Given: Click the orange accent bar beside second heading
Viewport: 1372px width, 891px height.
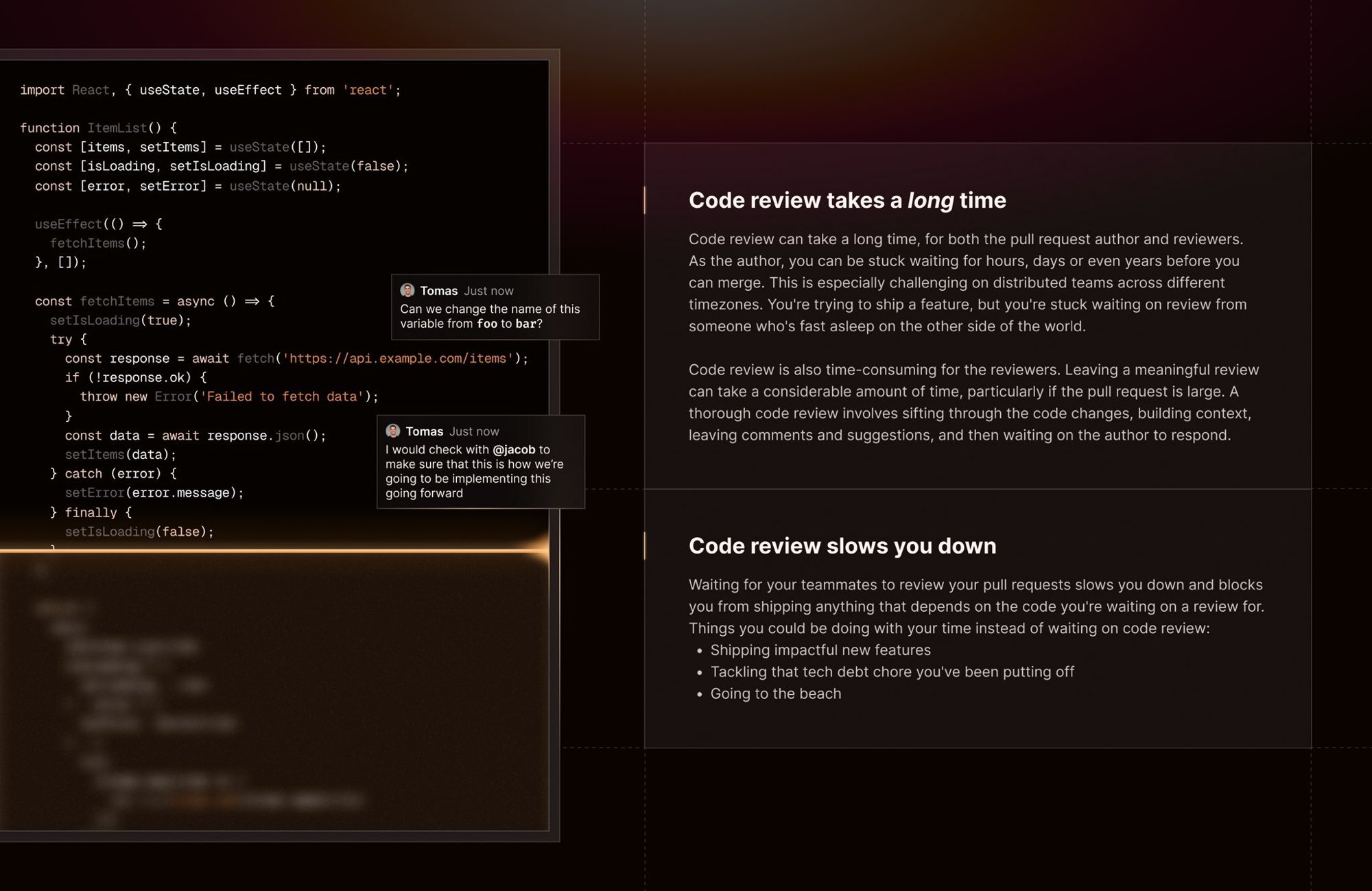Looking at the screenshot, I should [645, 546].
